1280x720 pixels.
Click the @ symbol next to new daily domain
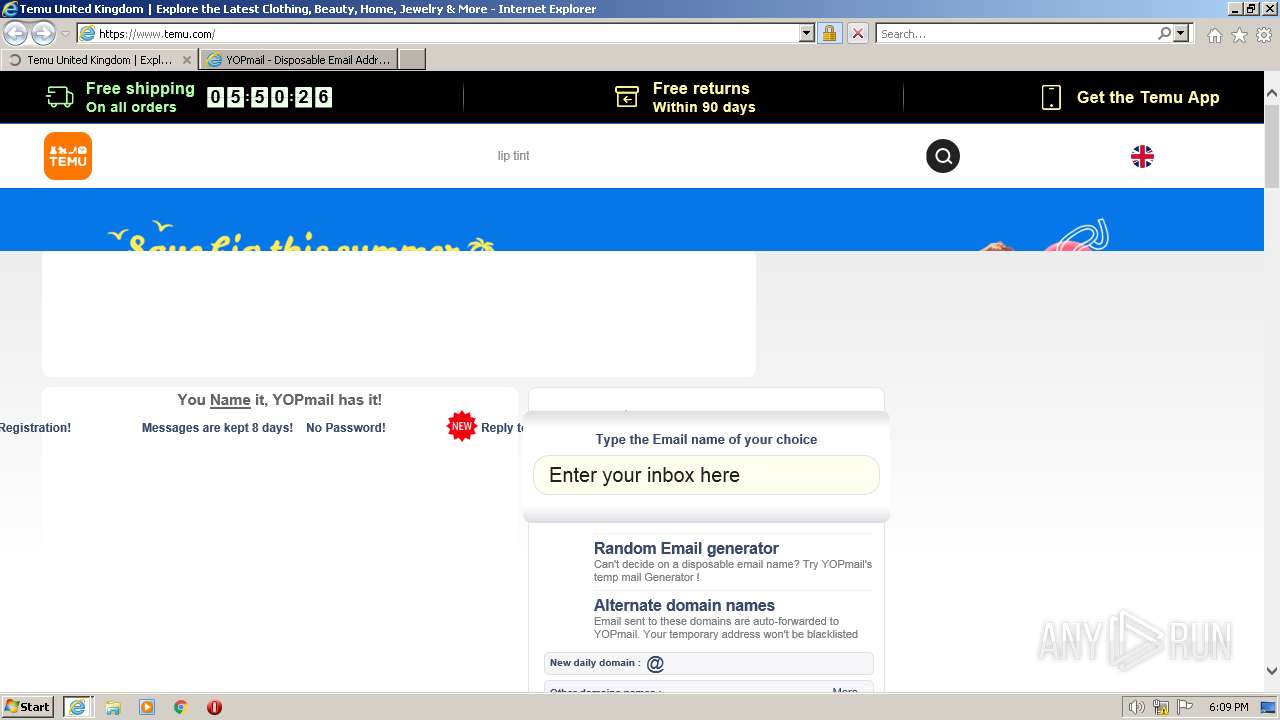pos(655,664)
